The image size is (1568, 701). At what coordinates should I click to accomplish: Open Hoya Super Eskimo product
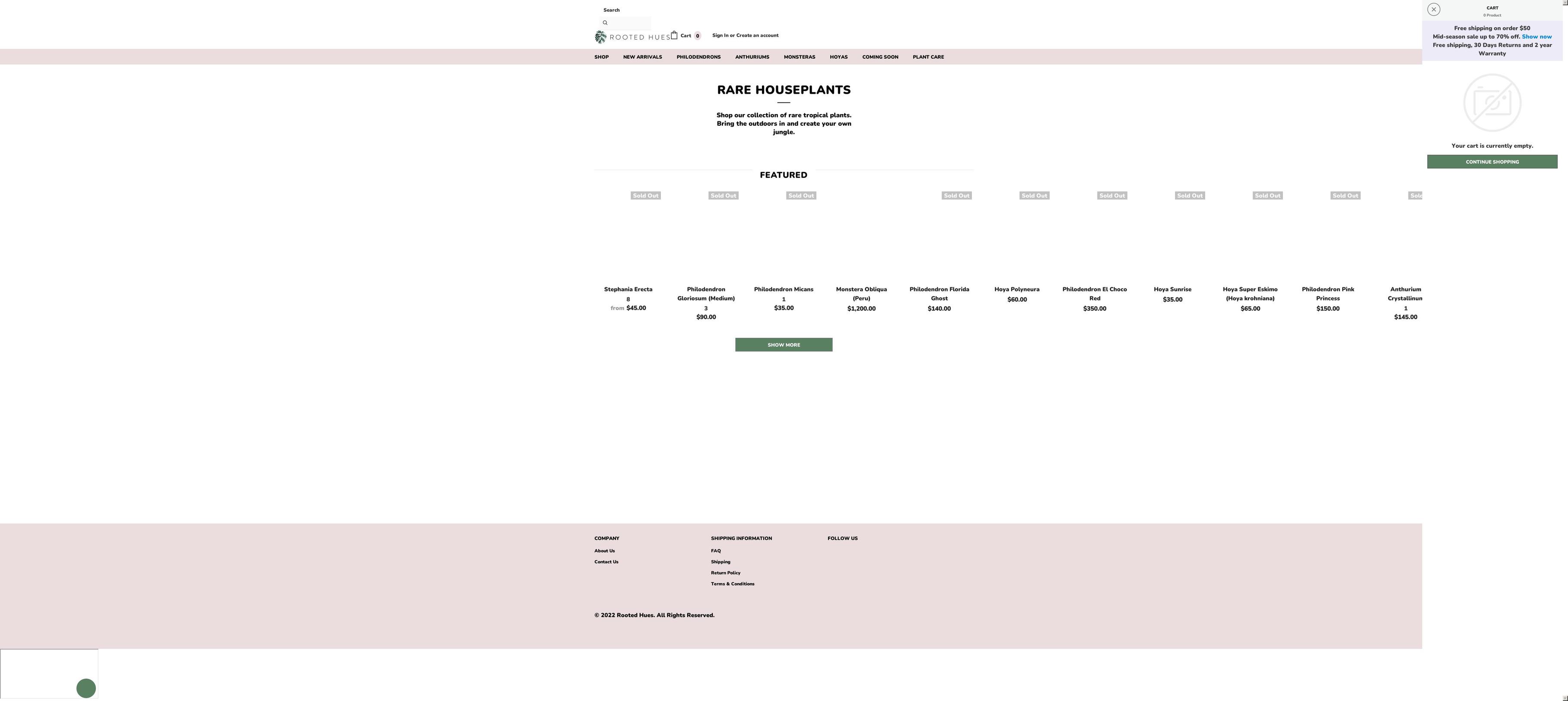(1250, 294)
